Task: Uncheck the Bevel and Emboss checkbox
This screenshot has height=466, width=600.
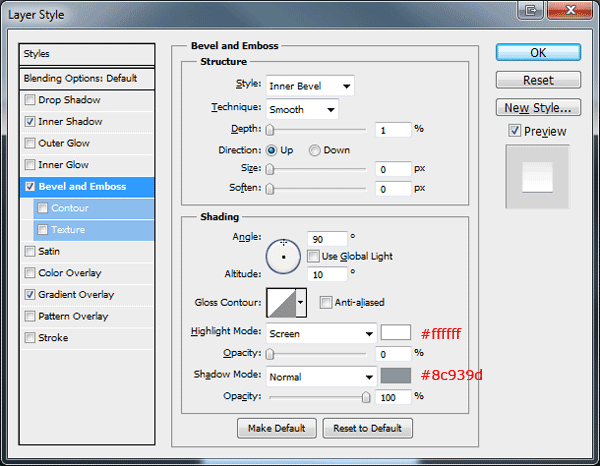Action: [30, 187]
